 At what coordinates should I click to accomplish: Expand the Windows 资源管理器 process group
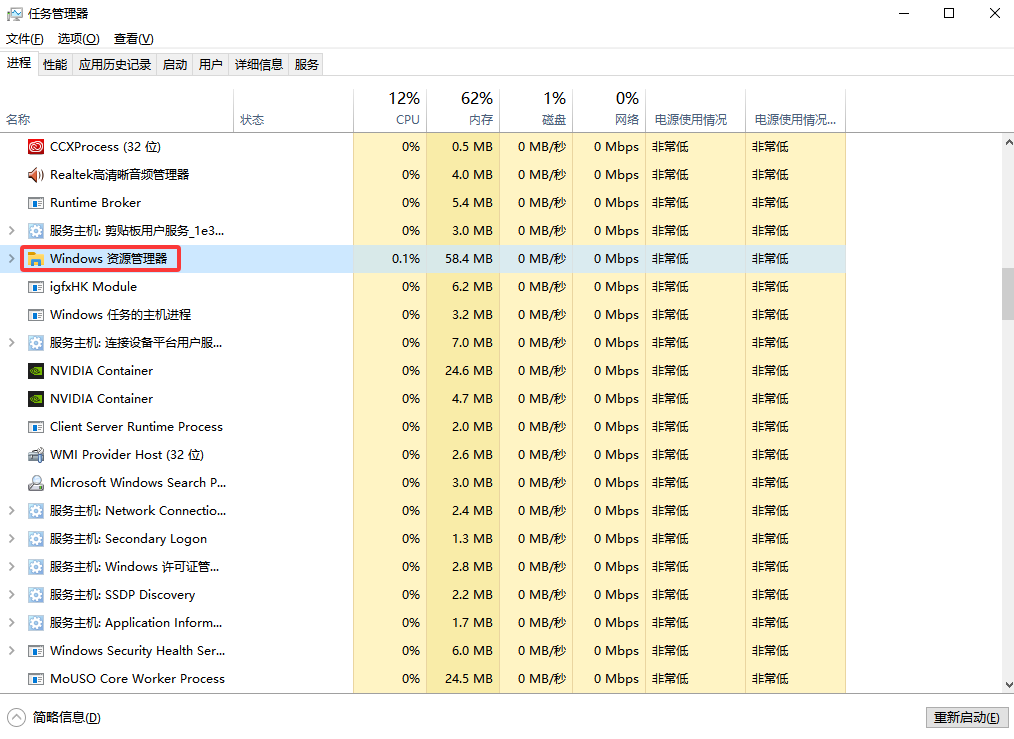click(x=11, y=259)
